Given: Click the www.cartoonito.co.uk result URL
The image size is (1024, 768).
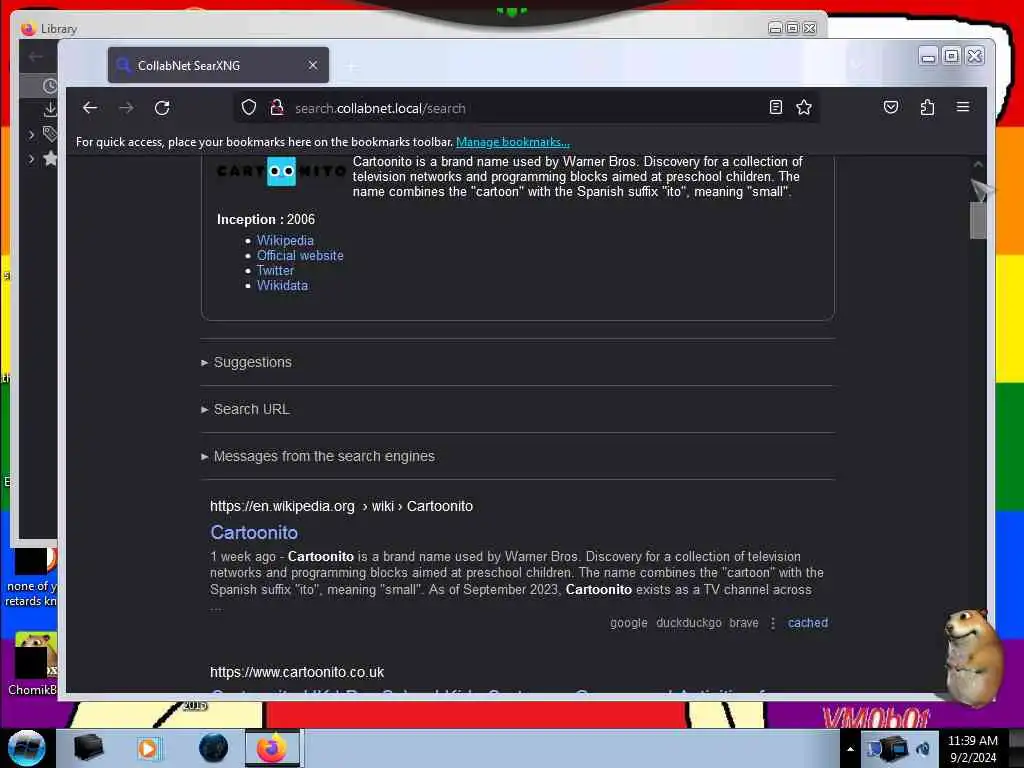Looking at the screenshot, I should click(x=296, y=672).
